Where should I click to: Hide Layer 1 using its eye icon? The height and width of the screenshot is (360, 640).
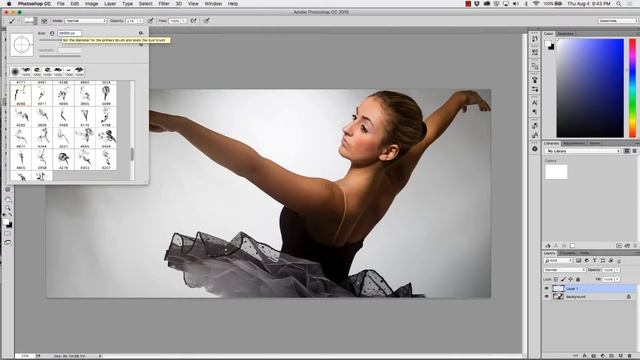[547, 289]
